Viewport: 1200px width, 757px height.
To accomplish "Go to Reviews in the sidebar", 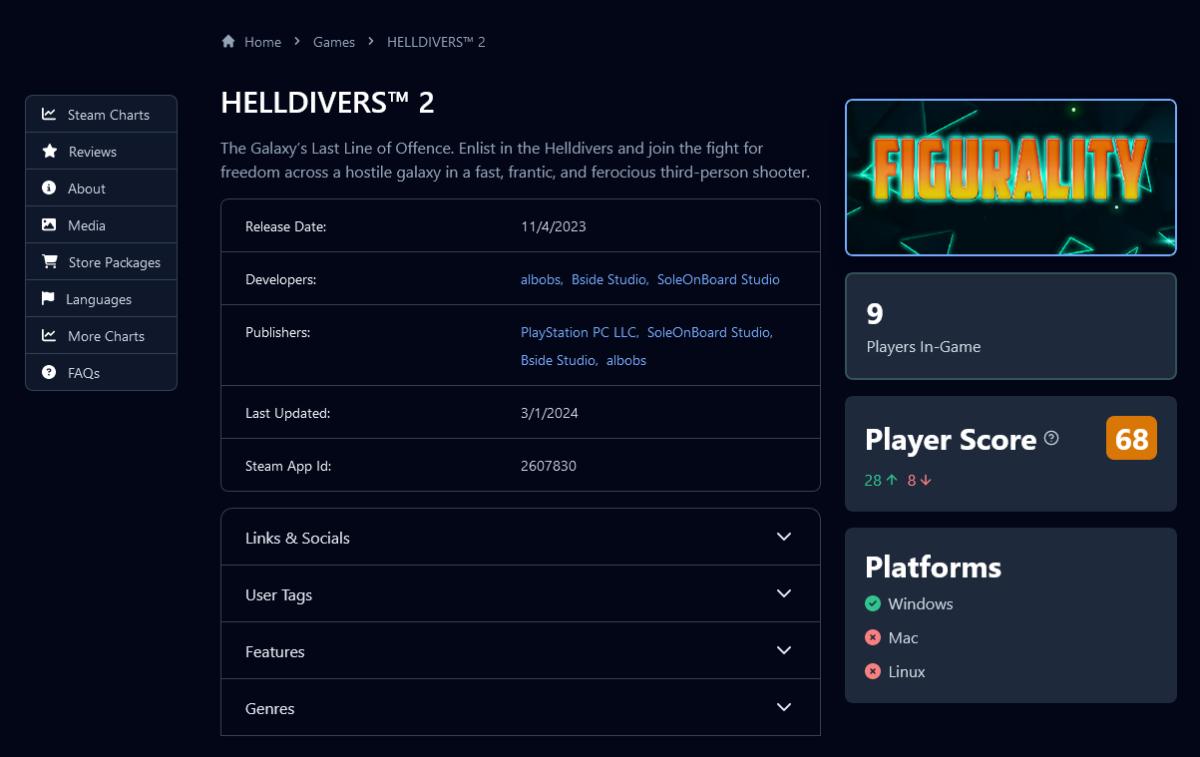I will 101,151.
